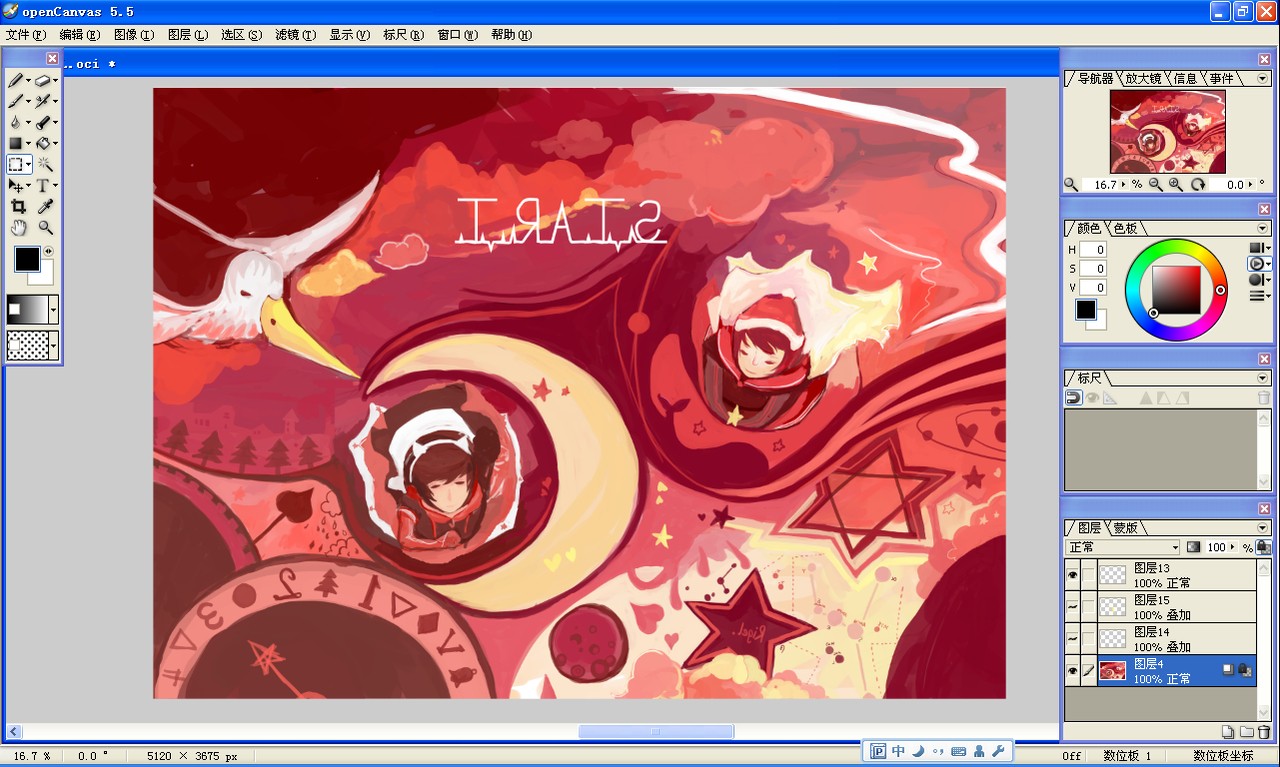Select the water drop Blur tool
The width and height of the screenshot is (1280, 767).
[x=16, y=122]
